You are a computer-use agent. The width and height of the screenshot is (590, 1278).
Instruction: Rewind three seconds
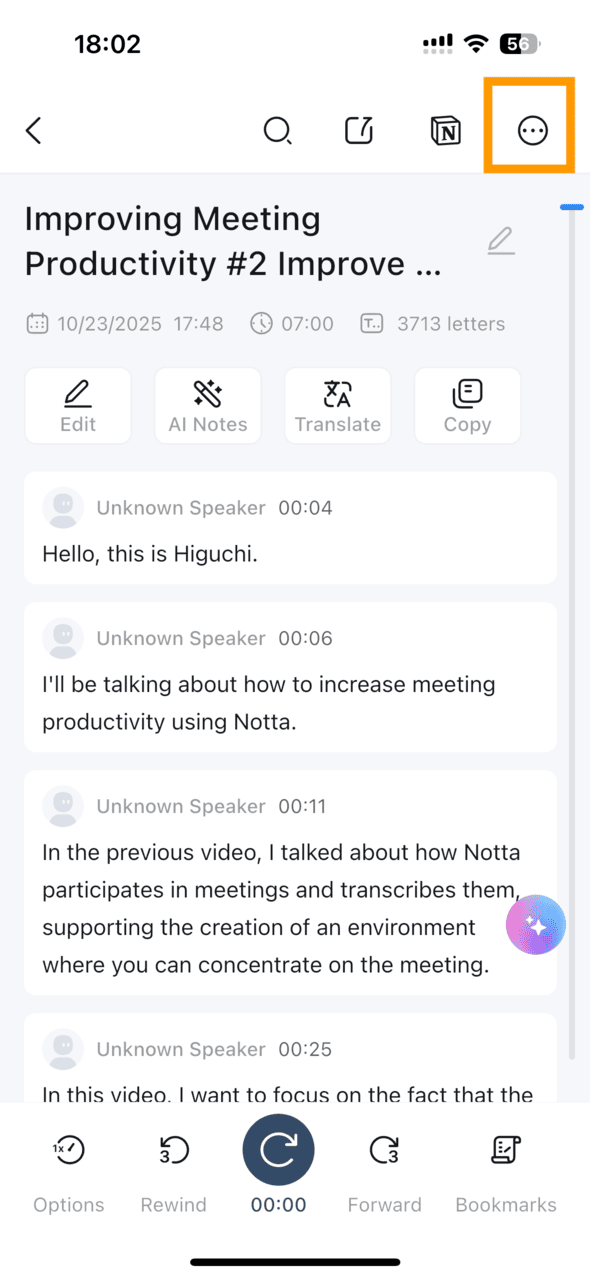click(174, 1174)
